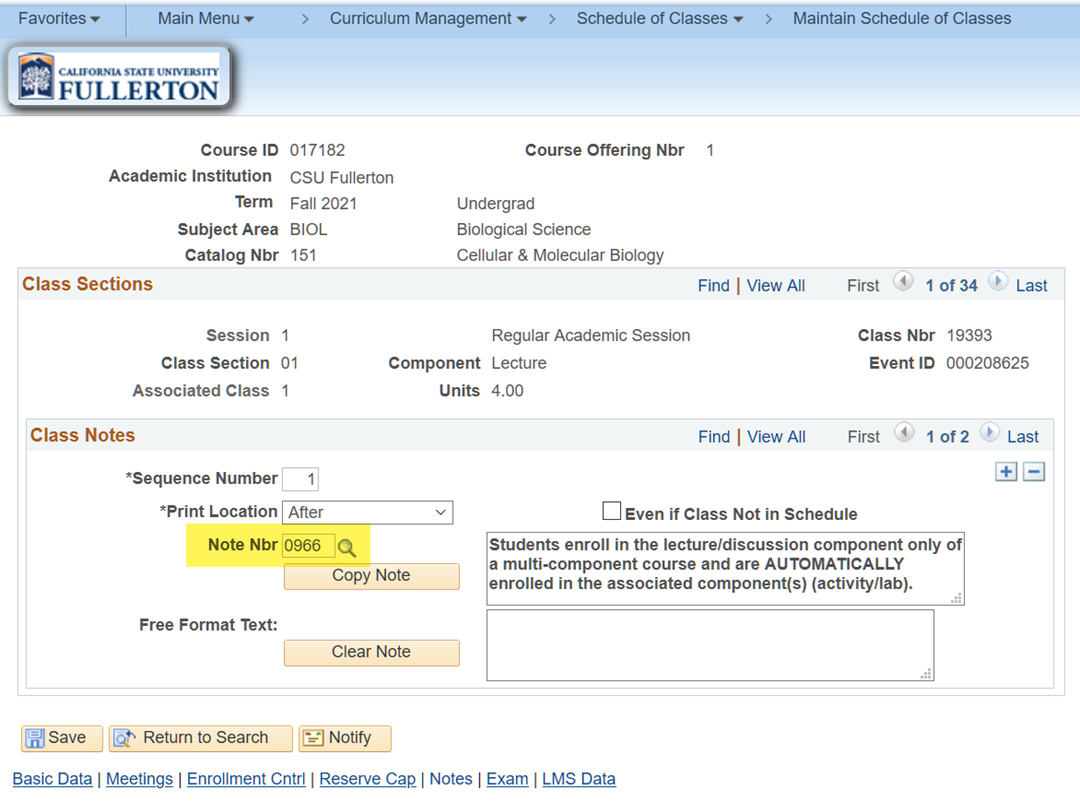This screenshot has height=802, width=1080.
Task: Open the Print Location dropdown
Action: (x=367, y=512)
